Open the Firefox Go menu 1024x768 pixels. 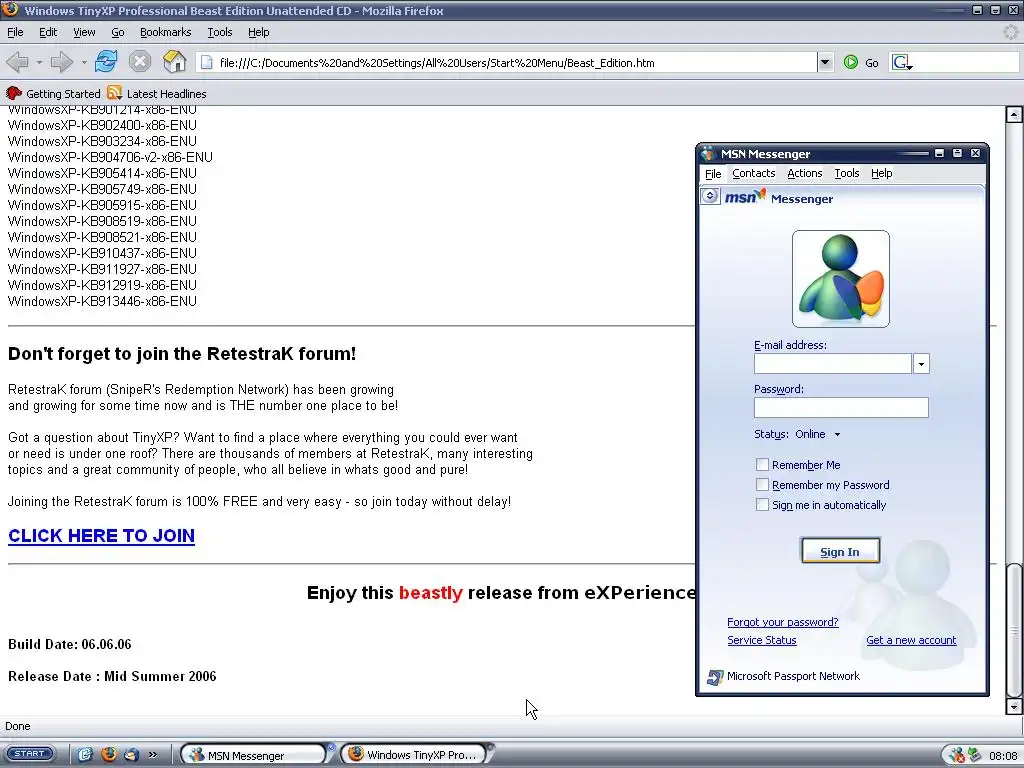click(x=118, y=32)
